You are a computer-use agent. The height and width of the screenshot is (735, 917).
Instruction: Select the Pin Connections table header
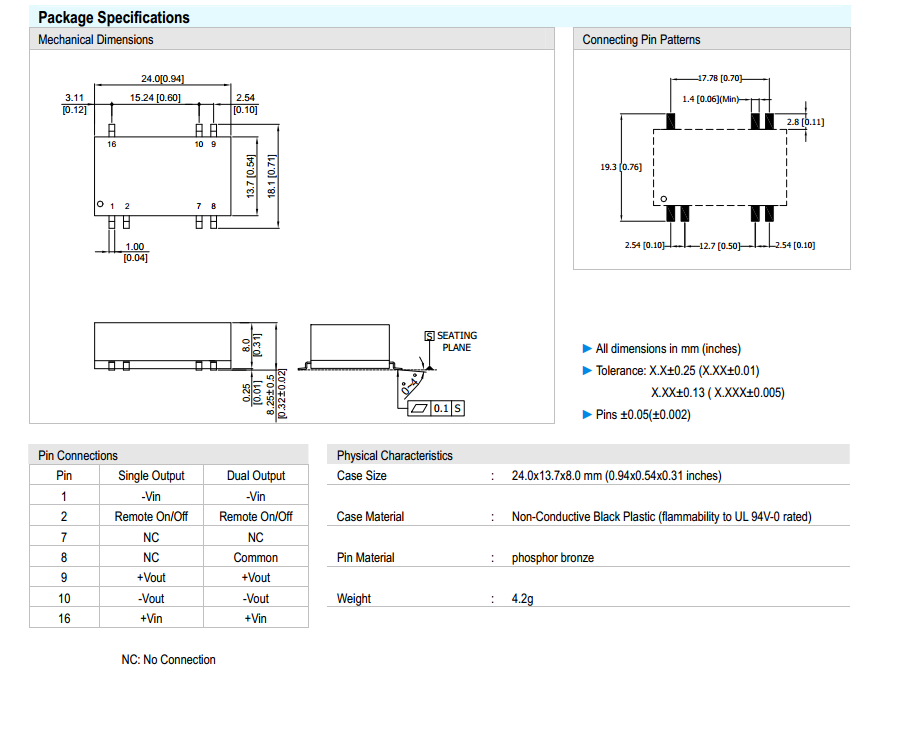click(x=78, y=456)
